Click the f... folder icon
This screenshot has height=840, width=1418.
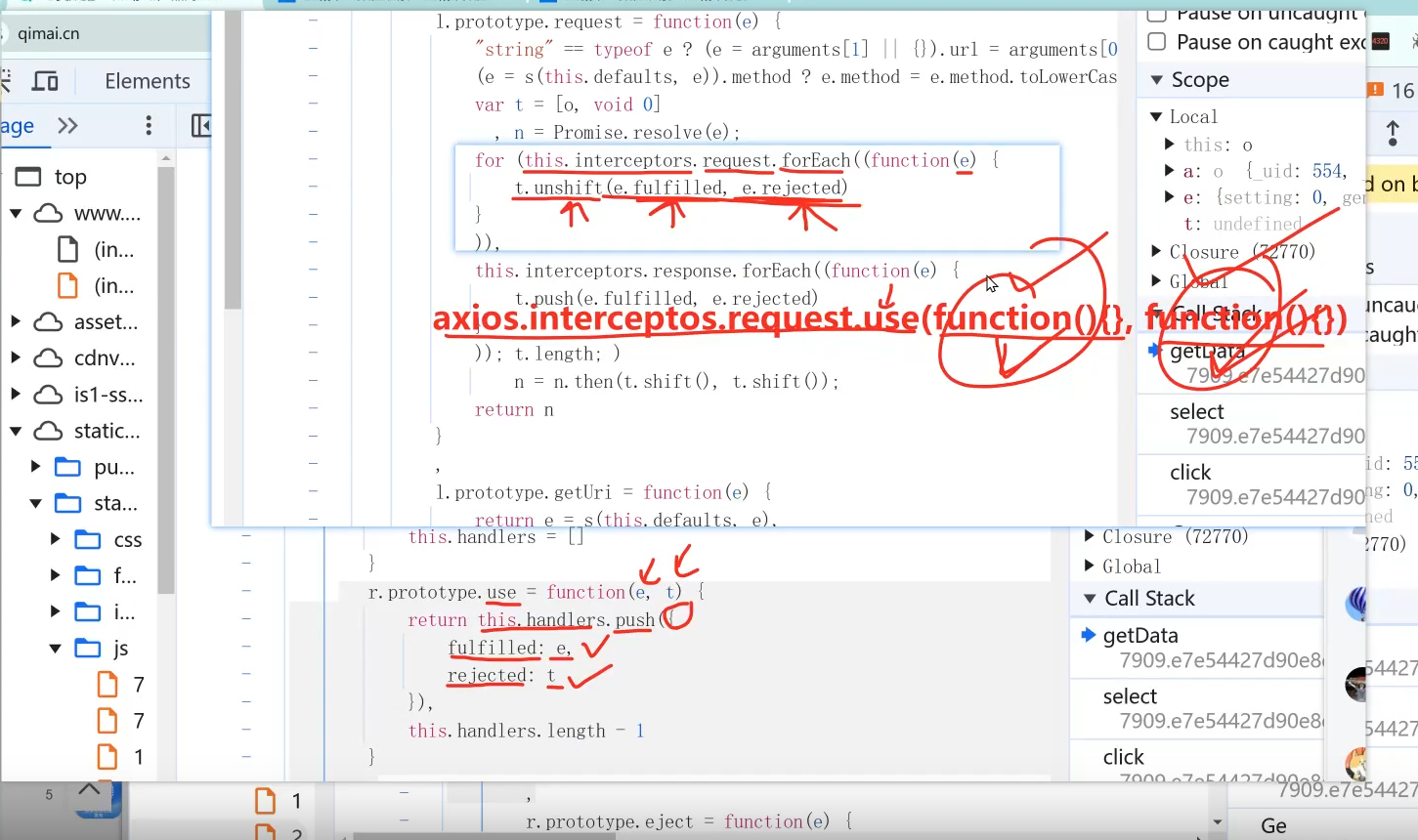coord(88,575)
